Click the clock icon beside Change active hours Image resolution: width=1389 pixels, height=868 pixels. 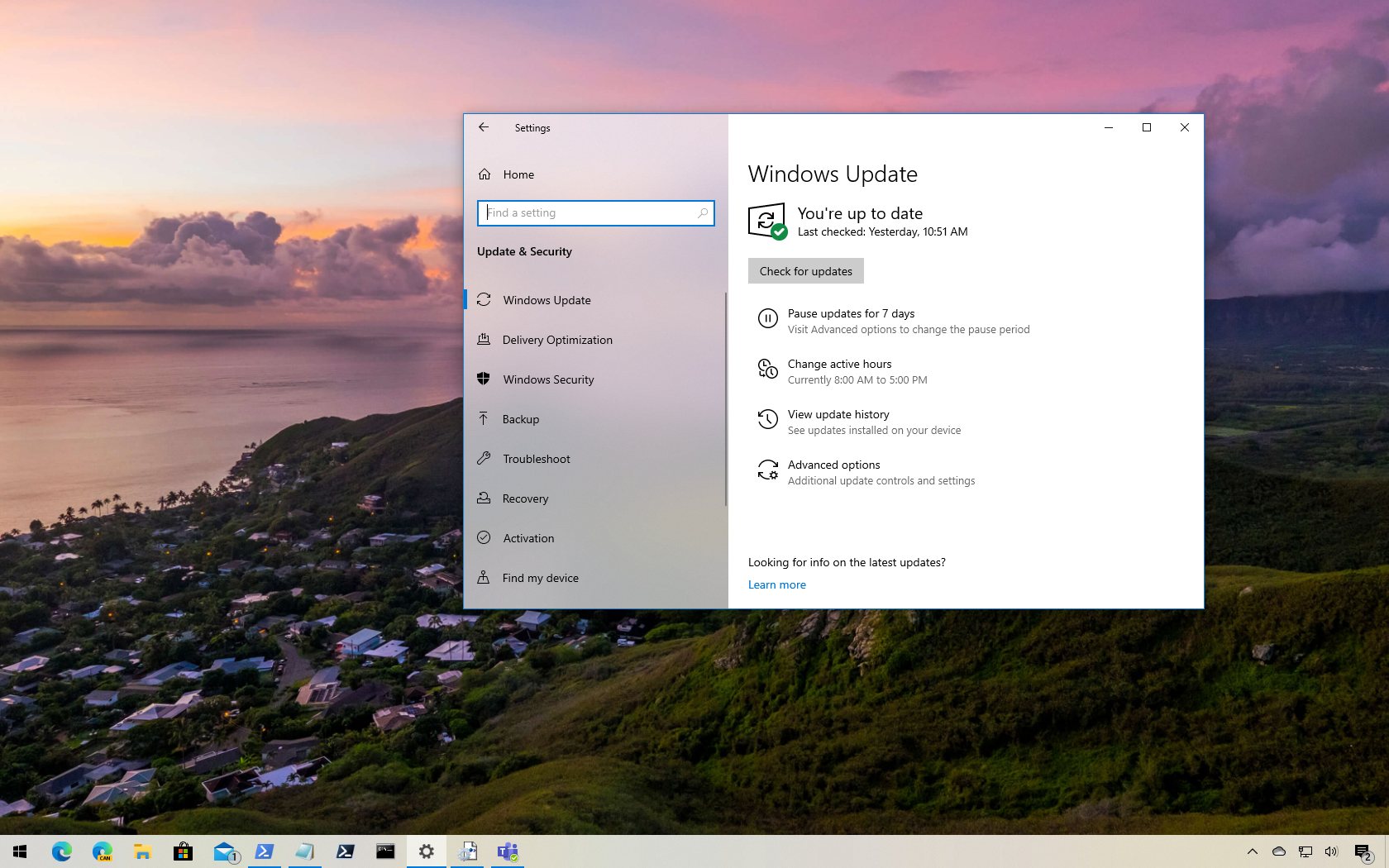click(x=768, y=370)
